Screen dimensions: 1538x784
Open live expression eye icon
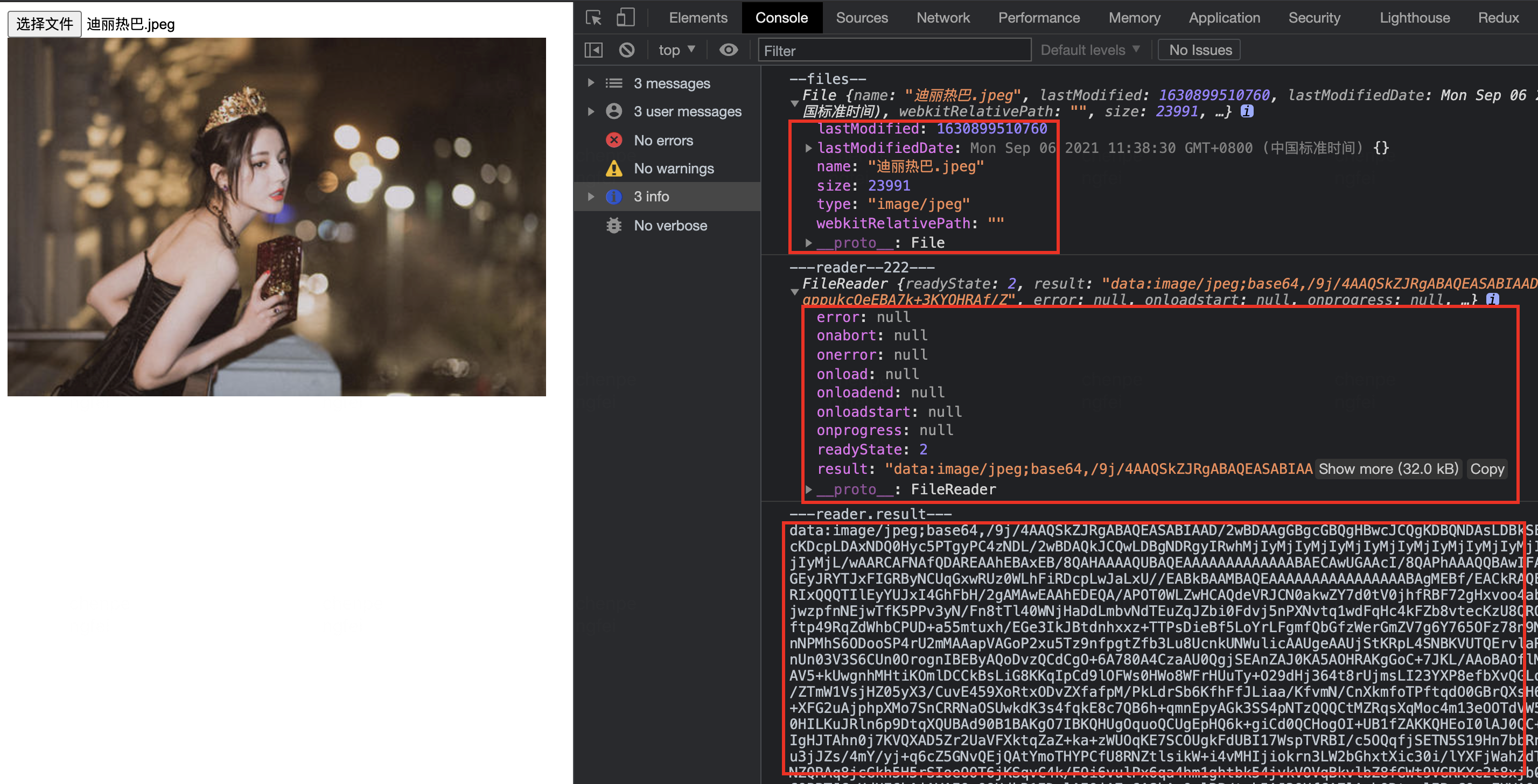coord(729,50)
